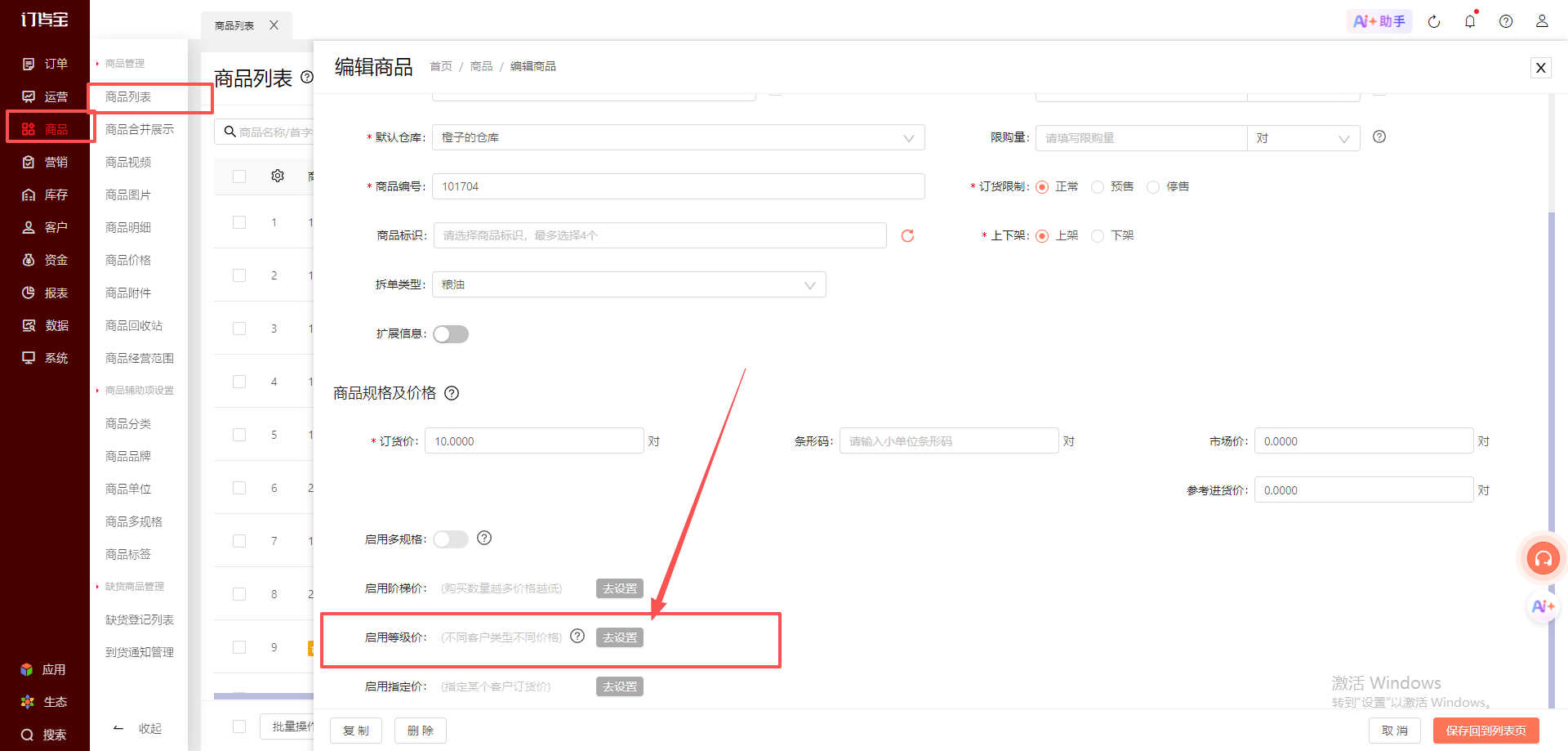Image resolution: width=1568 pixels, height=751 pixels.
Task: Open the user account icon
Action: pyautogui.click(x=1542, y=21)
